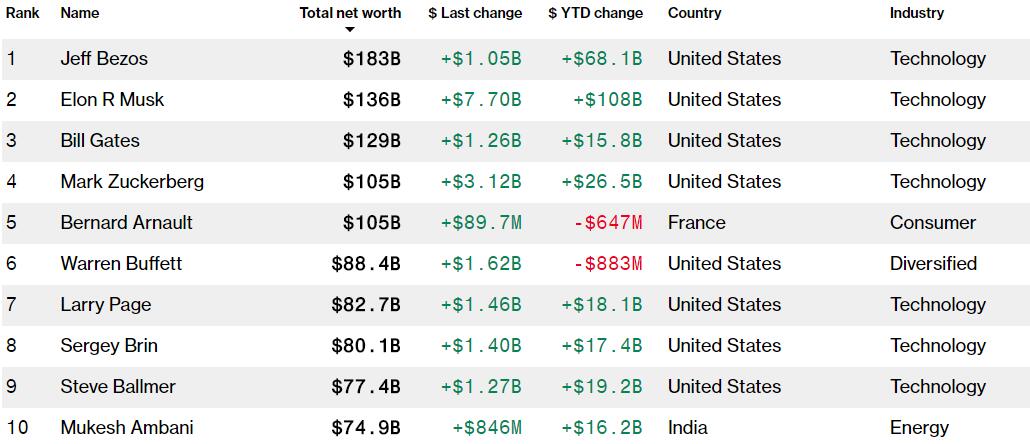Click the $ Last change header
Image resolution: width=1030 pixels, height=444 pixels.
[x=475, y=13]
